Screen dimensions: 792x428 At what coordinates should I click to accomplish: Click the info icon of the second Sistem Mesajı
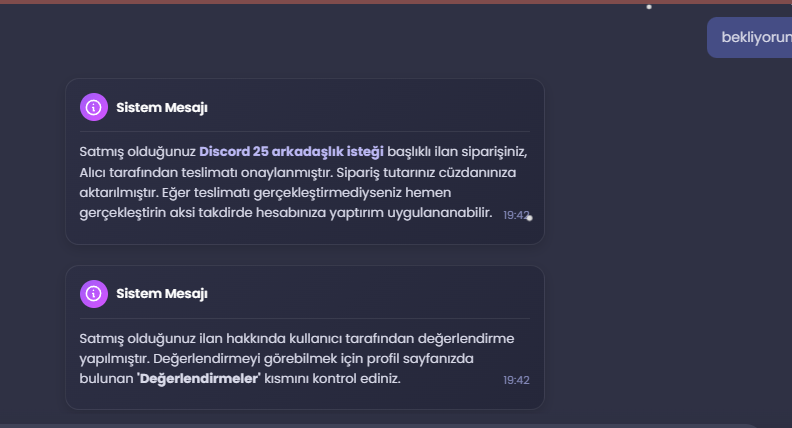94,294
